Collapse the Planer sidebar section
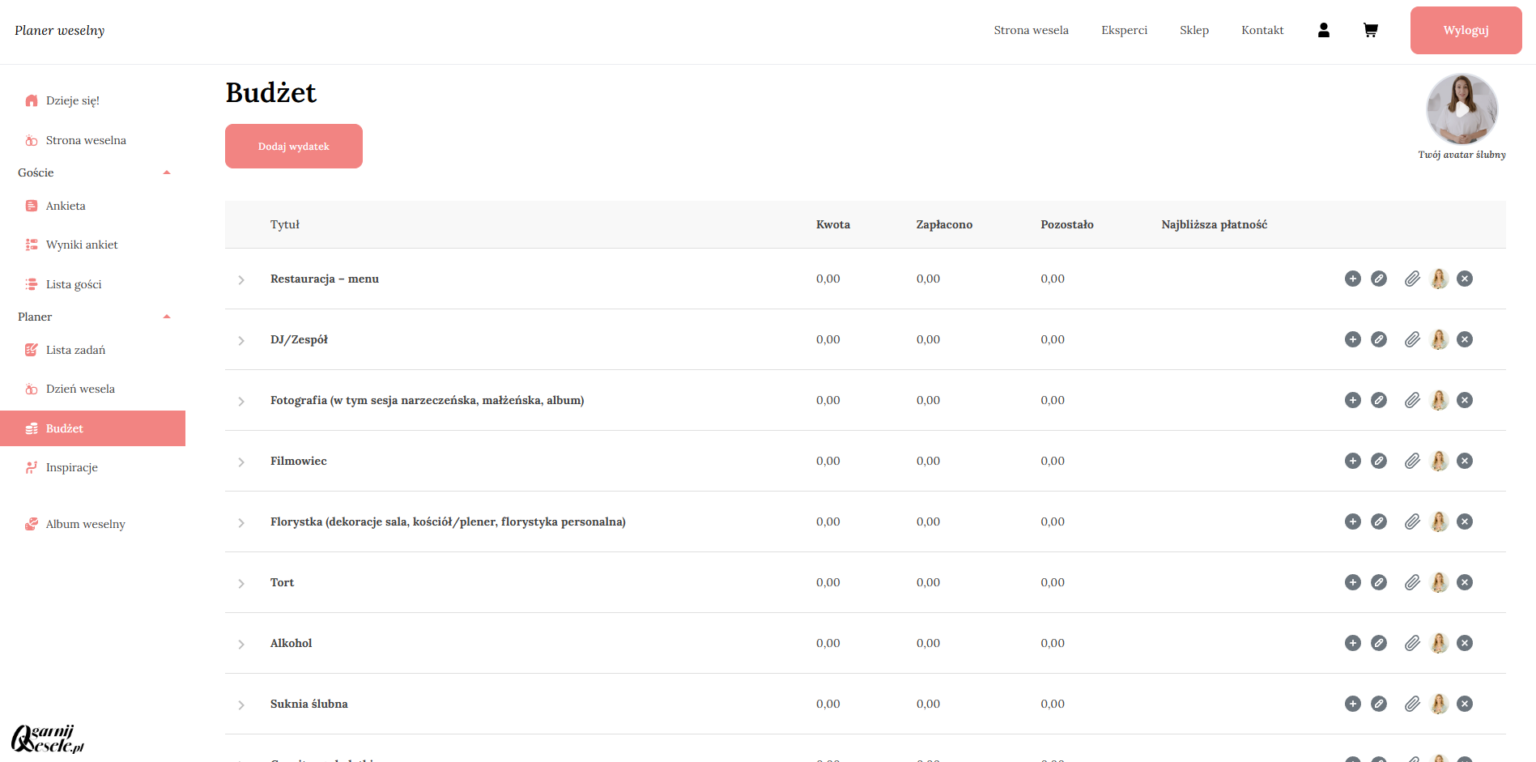This screenshot has width=1536, height=762. coord(167,317)
